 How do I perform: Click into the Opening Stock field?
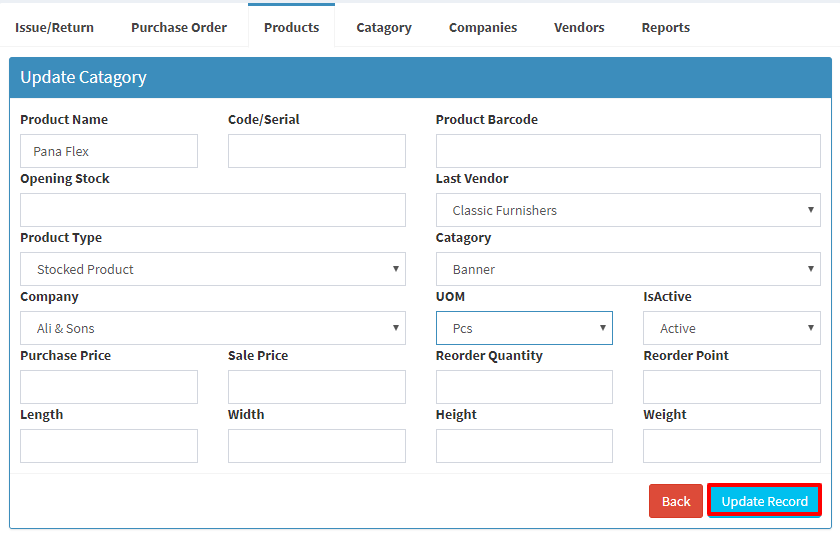[x=213, y=210]
